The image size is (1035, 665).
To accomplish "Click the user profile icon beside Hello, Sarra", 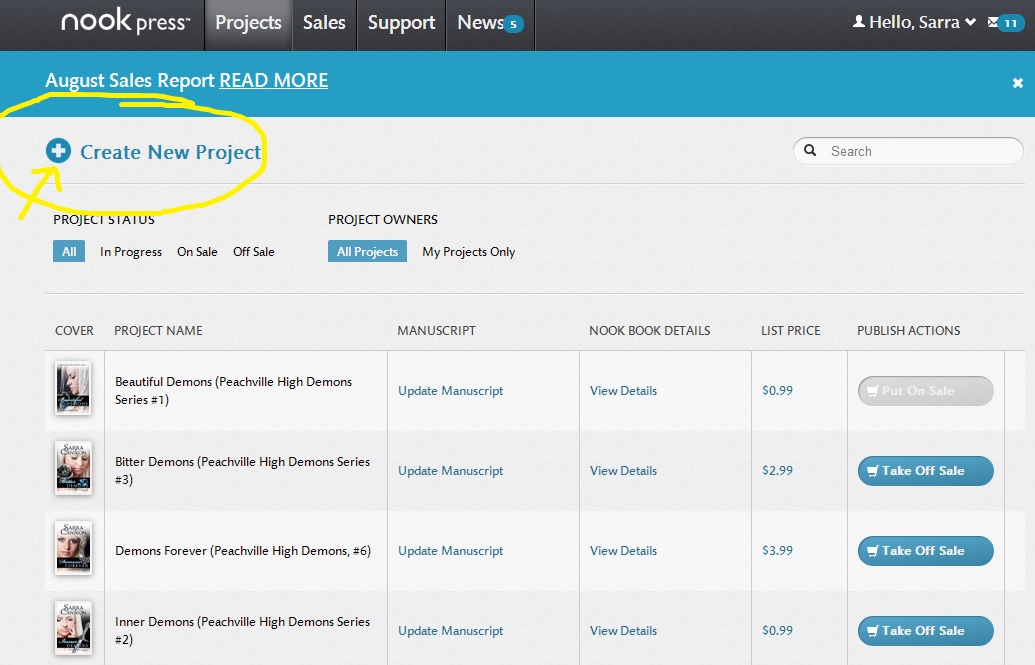I will [859, 22].
